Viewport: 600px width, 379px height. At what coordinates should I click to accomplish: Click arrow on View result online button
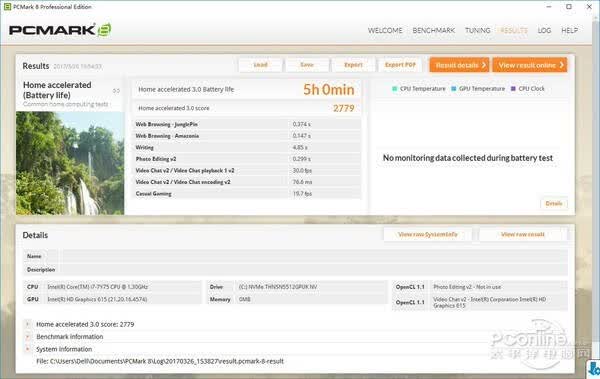[562, 65]
